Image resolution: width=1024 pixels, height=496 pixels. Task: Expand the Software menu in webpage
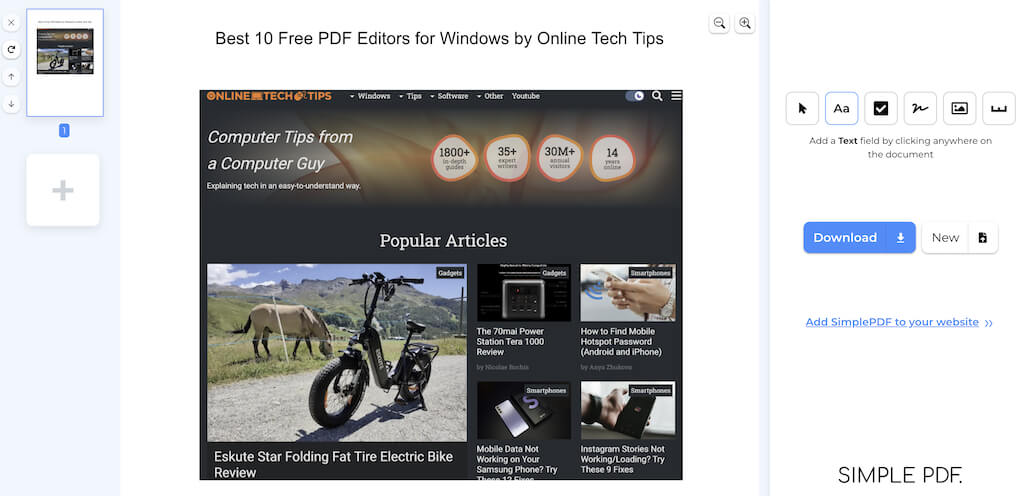pos(449,96)
